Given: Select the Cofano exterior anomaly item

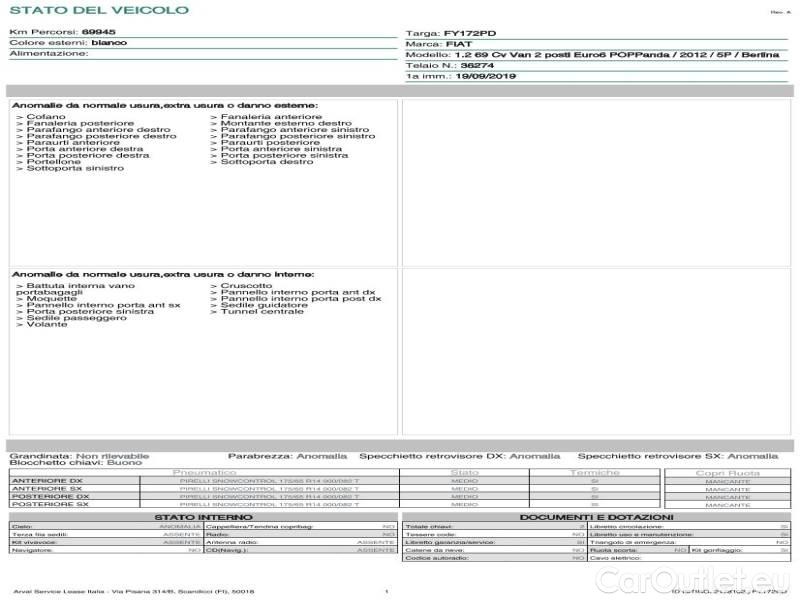Looking at the screenshot, I should [x=46, y=117].
